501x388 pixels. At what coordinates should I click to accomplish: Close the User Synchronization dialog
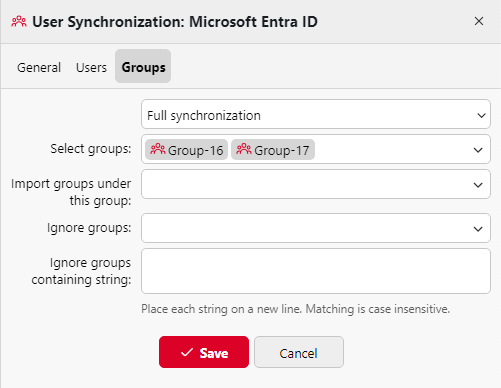tap(479, 21)
